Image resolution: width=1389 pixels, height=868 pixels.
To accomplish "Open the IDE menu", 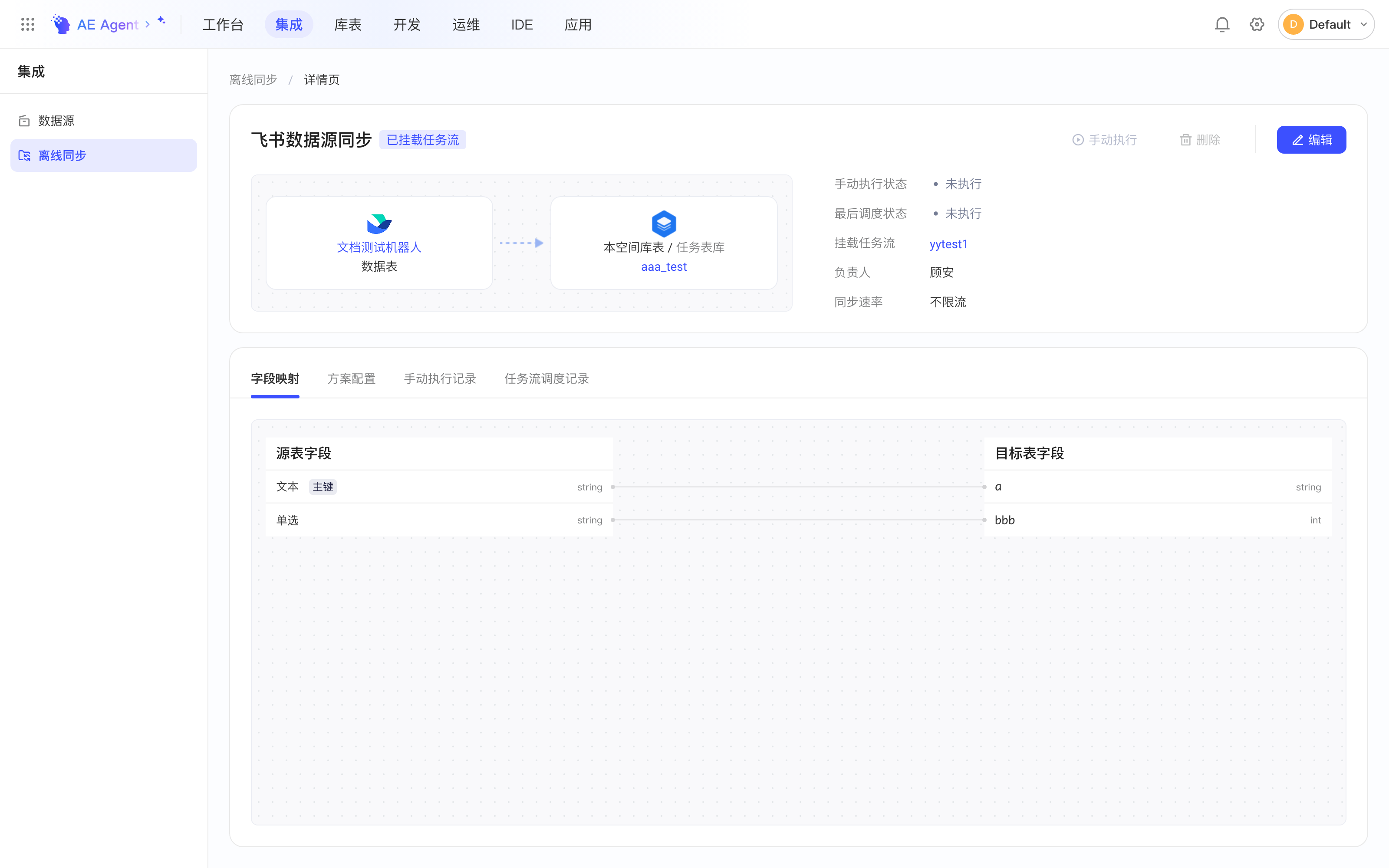I will click(x=522, y=24).
